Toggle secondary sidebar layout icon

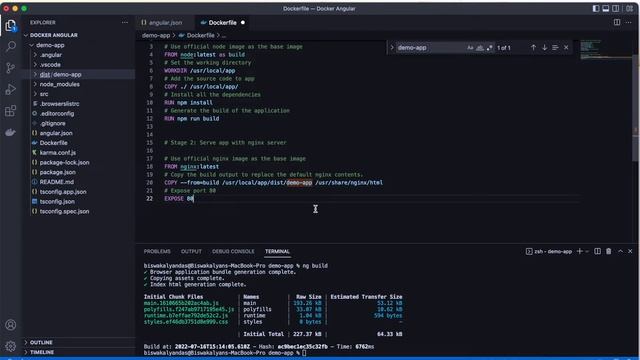(616, 9)
